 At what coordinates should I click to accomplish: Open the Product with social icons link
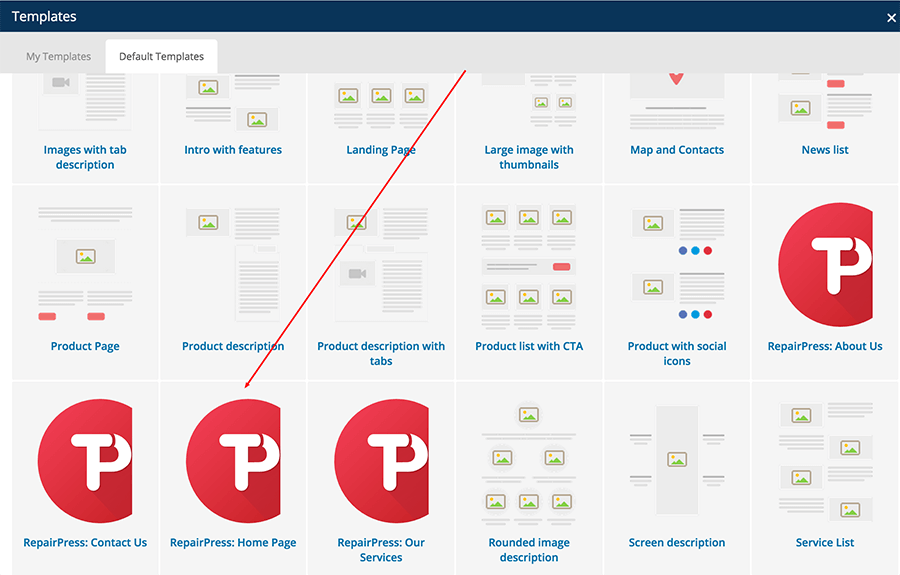tap(677, 353)
